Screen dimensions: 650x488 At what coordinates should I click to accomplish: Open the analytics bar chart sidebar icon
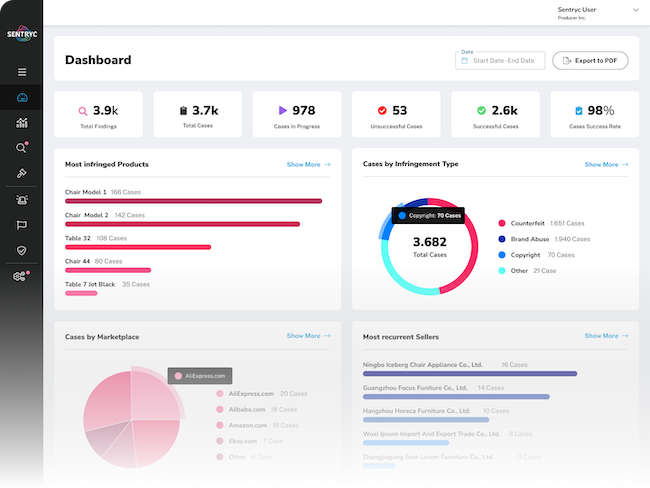(x=22, y=123)
